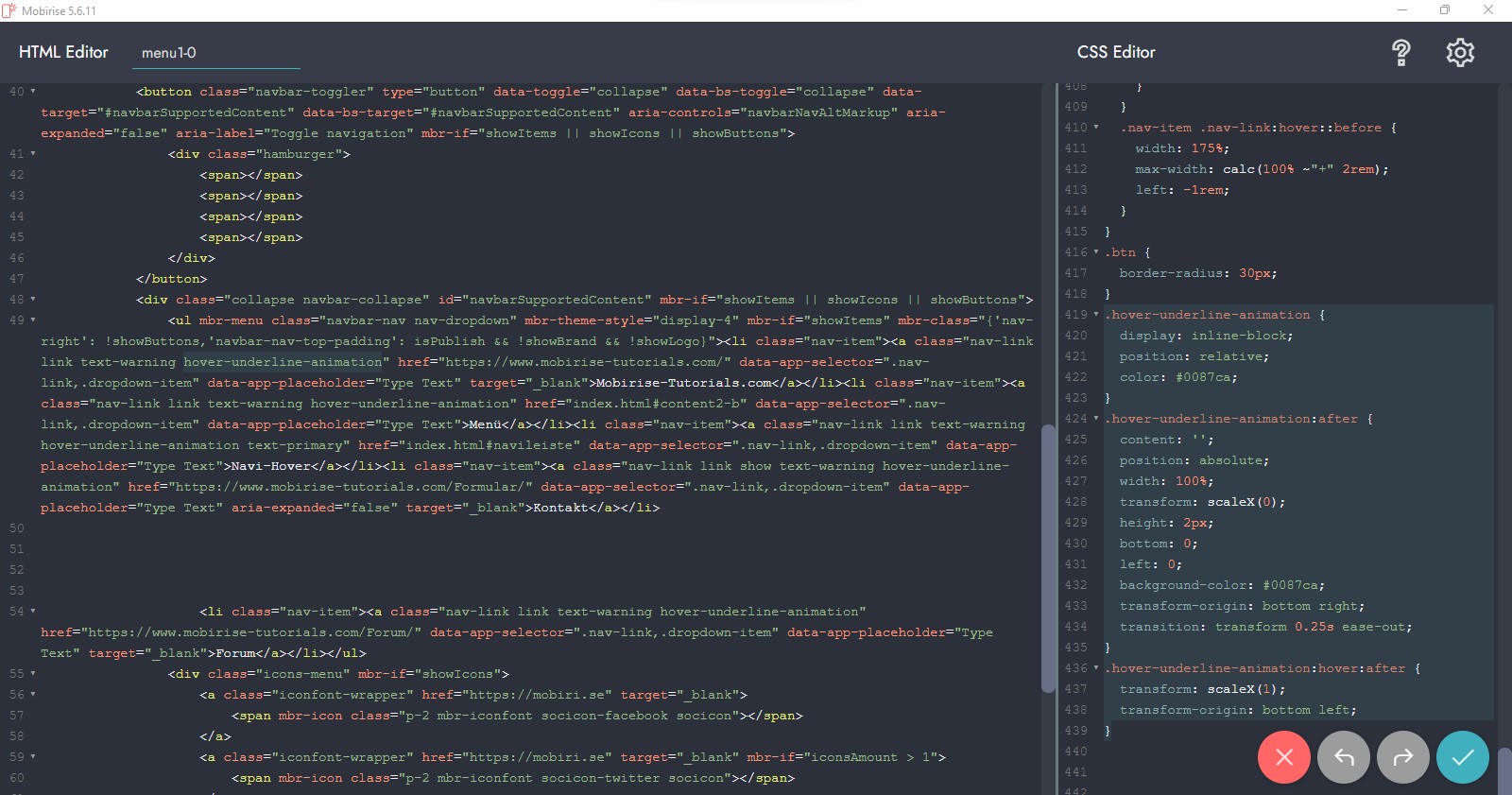The image size is (1512, 795).
Task: Apply changes with the teal checkmark button
Action: (1462, 757)
